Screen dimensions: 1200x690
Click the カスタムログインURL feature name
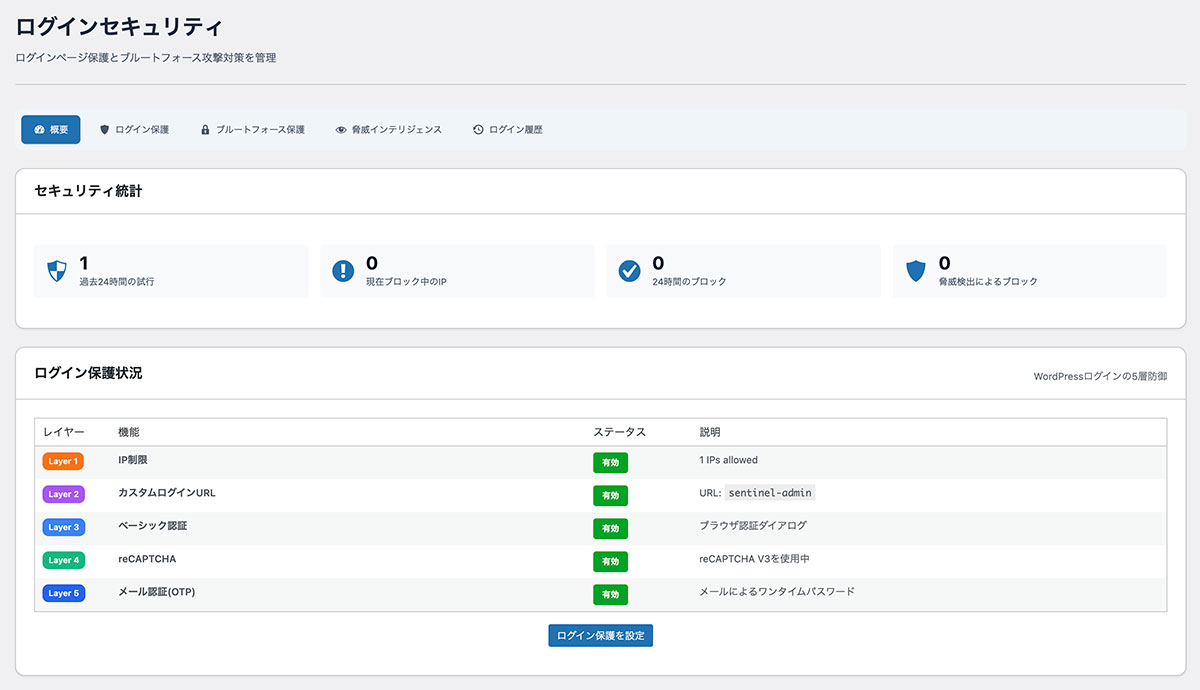167,493
